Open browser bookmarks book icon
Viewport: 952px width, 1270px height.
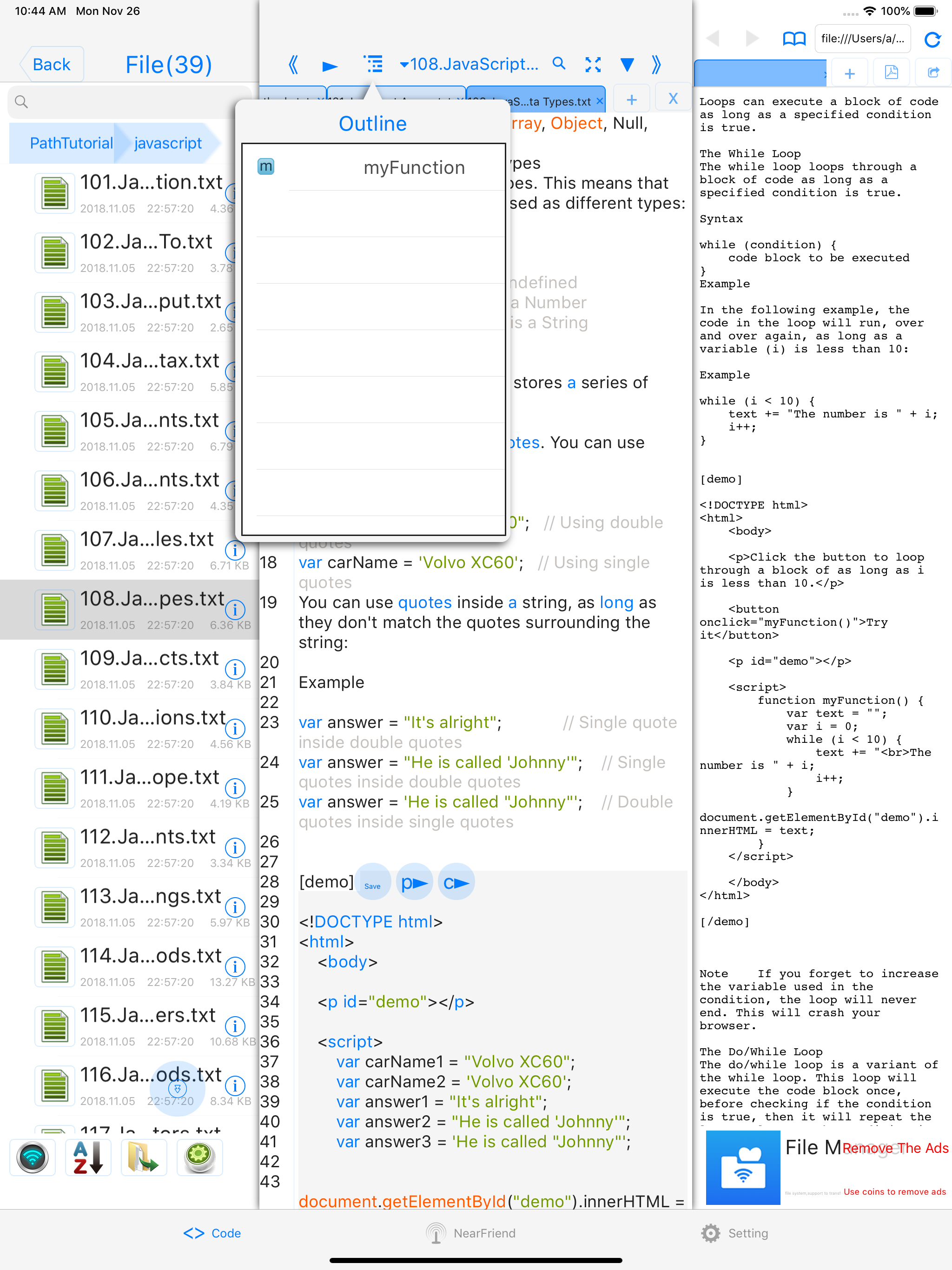pyautogui.click(x=794, y=39)
